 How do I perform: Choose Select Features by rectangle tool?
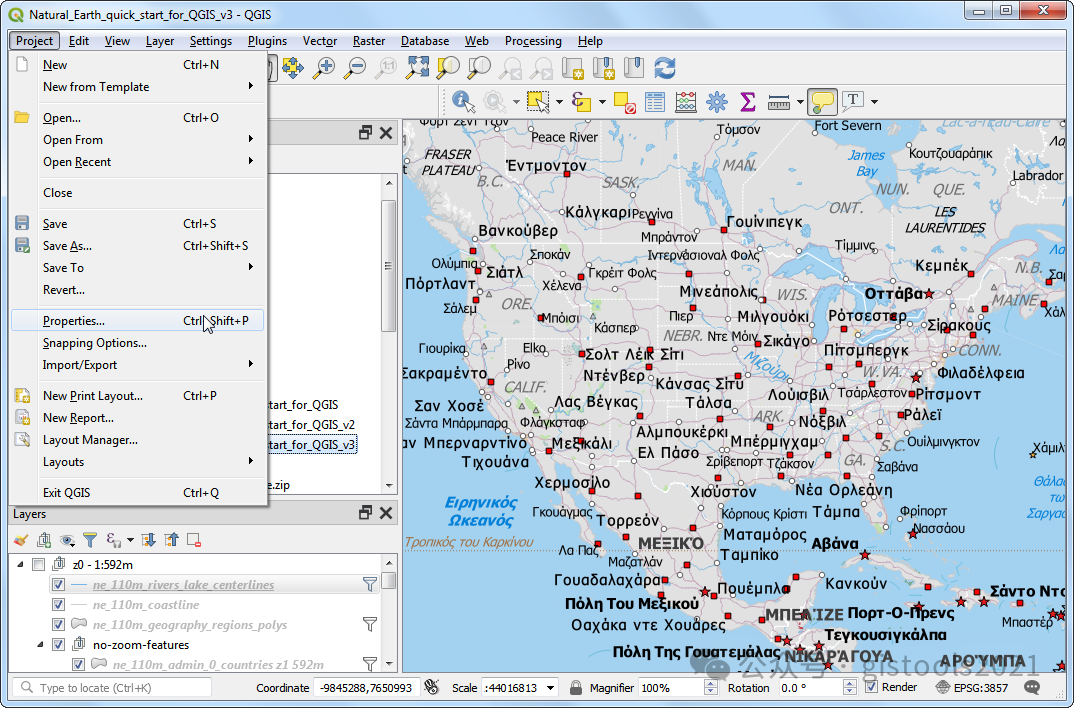coord(538,102)
